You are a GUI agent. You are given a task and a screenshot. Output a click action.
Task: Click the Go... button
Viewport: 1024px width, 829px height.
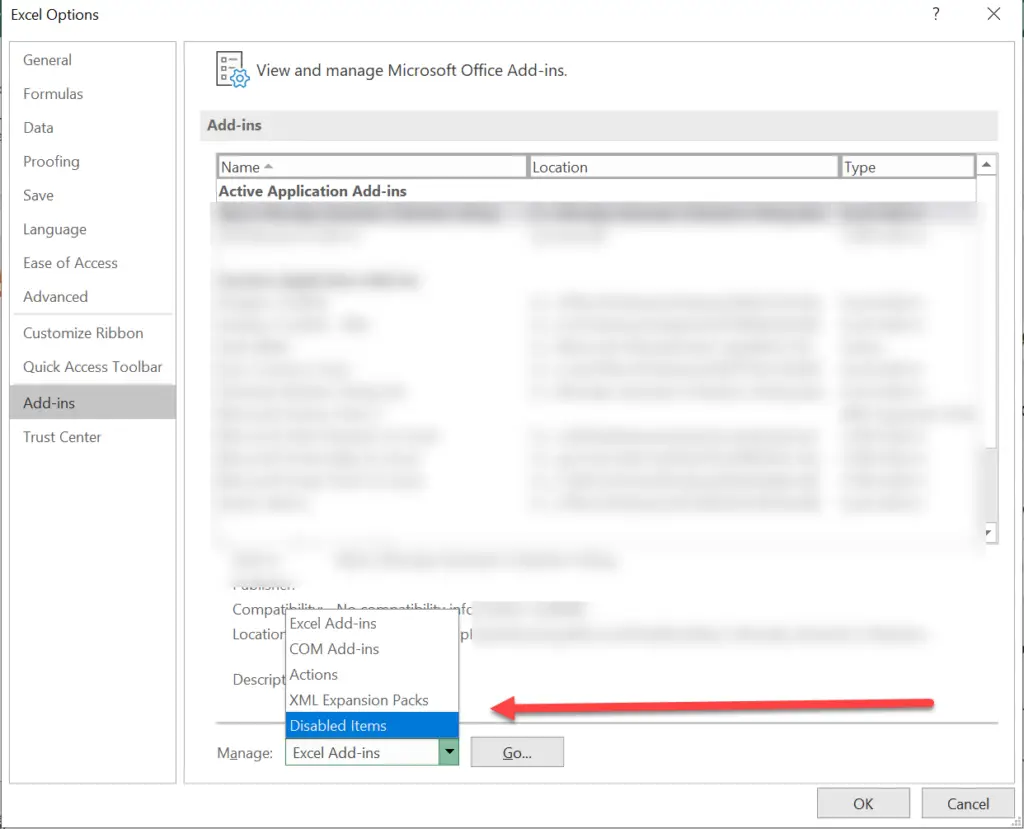click(x=517, y=753)
